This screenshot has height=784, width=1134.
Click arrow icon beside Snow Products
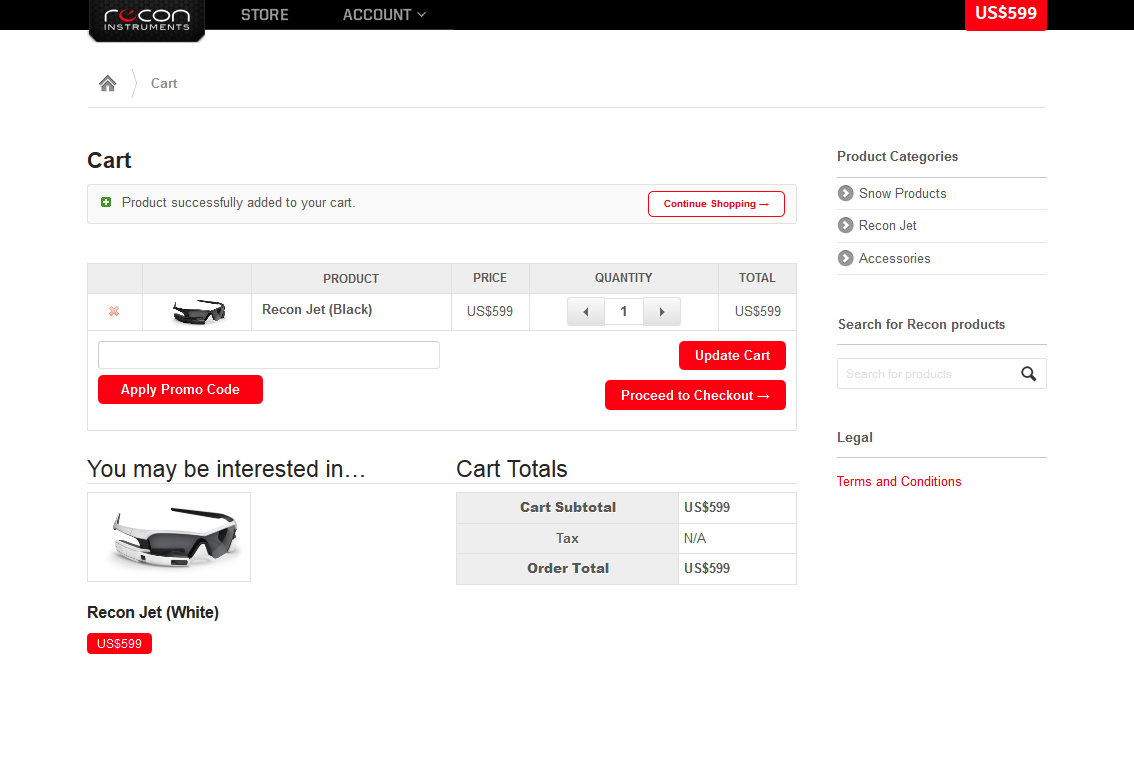coord(846,193)
